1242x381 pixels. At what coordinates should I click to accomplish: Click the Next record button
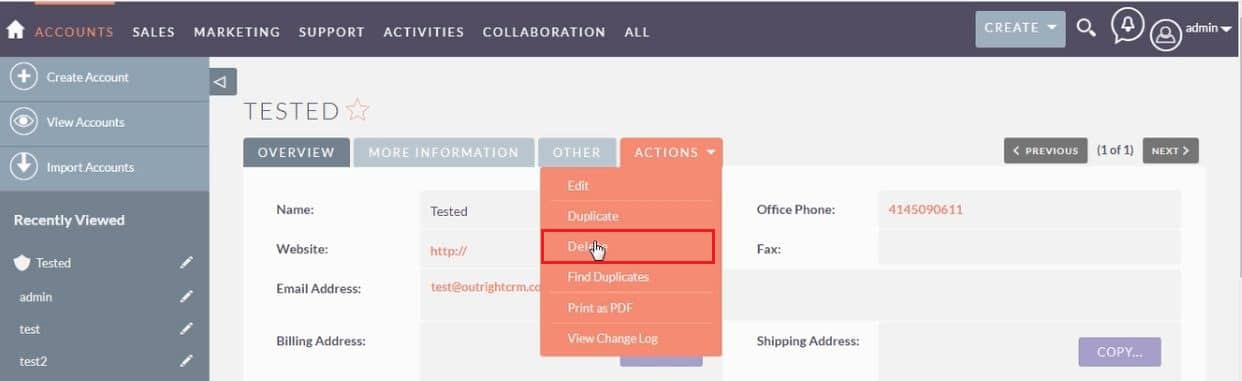pyautogui.click(x=1170, y=151)
